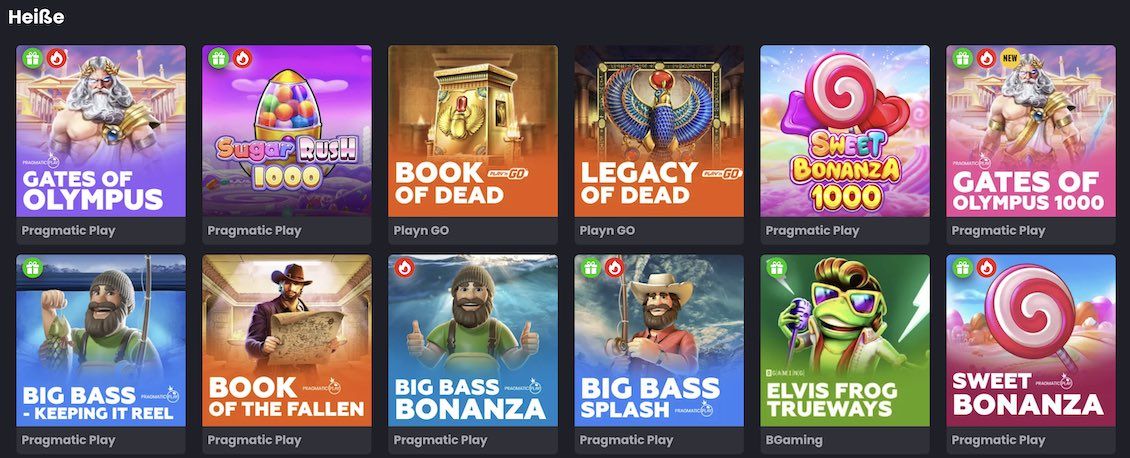Open the Book of the Fallen game
Viewport: 1130px width, 458px height.
(x=287, y=340)
